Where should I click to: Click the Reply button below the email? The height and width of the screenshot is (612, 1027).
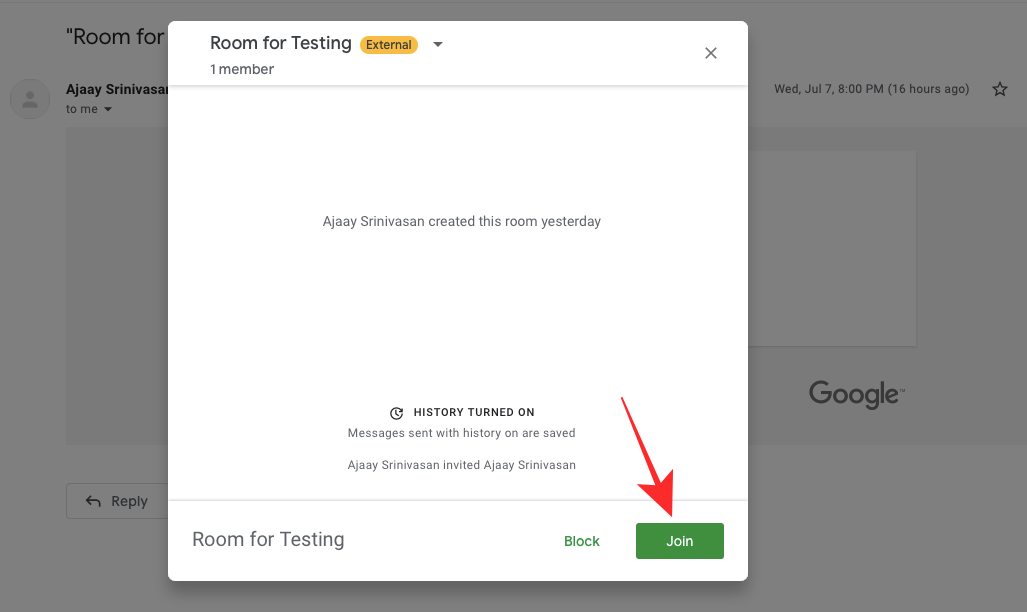(x=116, y=501)
